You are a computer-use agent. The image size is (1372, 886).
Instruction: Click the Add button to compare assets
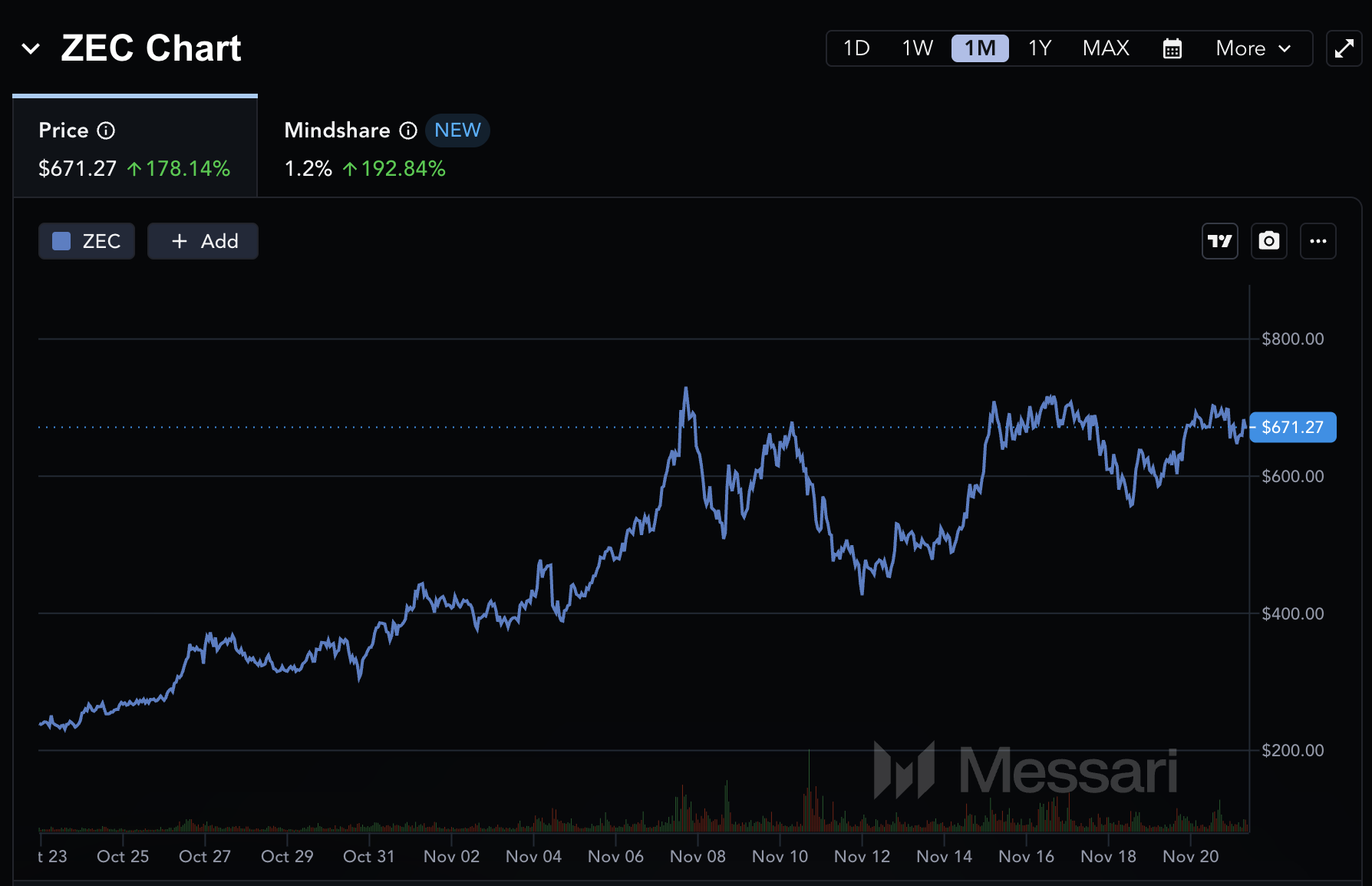pyautogui.click(x=203, y=240)
